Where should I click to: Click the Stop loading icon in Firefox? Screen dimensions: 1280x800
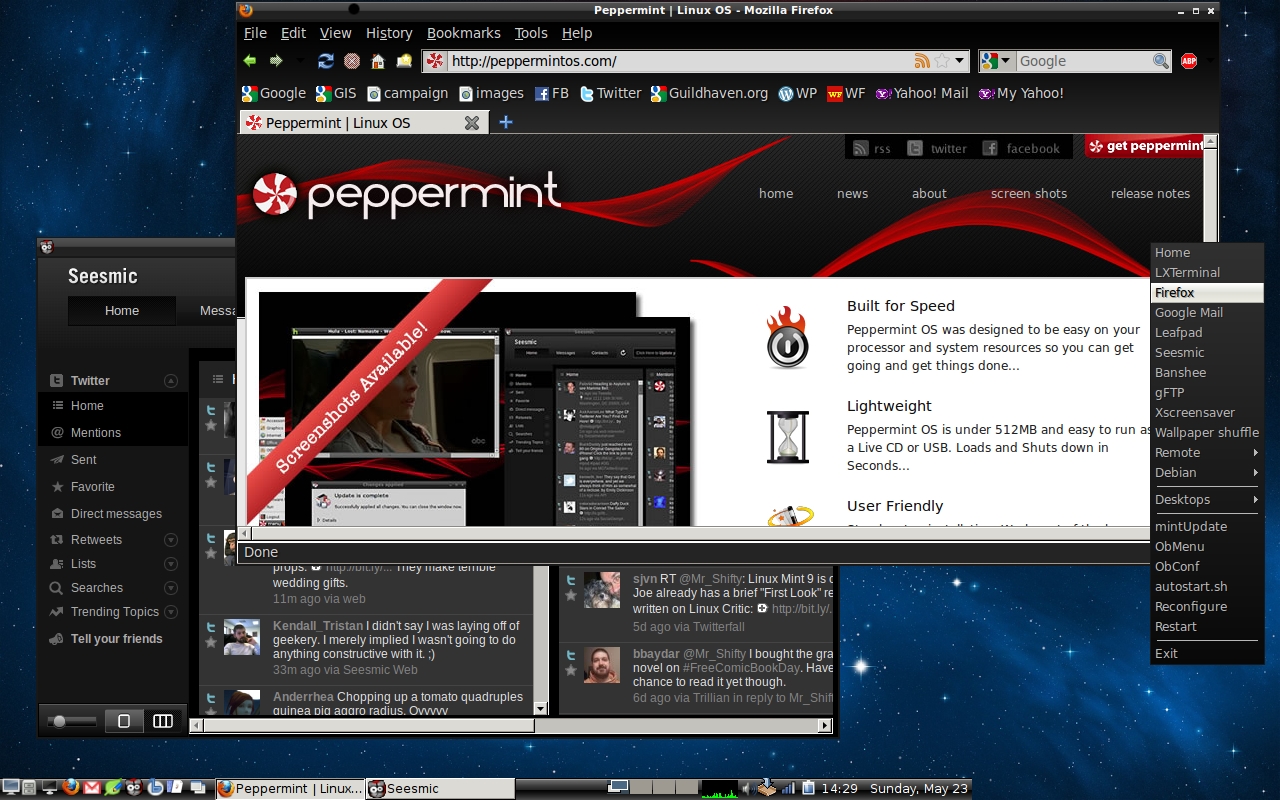[352, 61]
